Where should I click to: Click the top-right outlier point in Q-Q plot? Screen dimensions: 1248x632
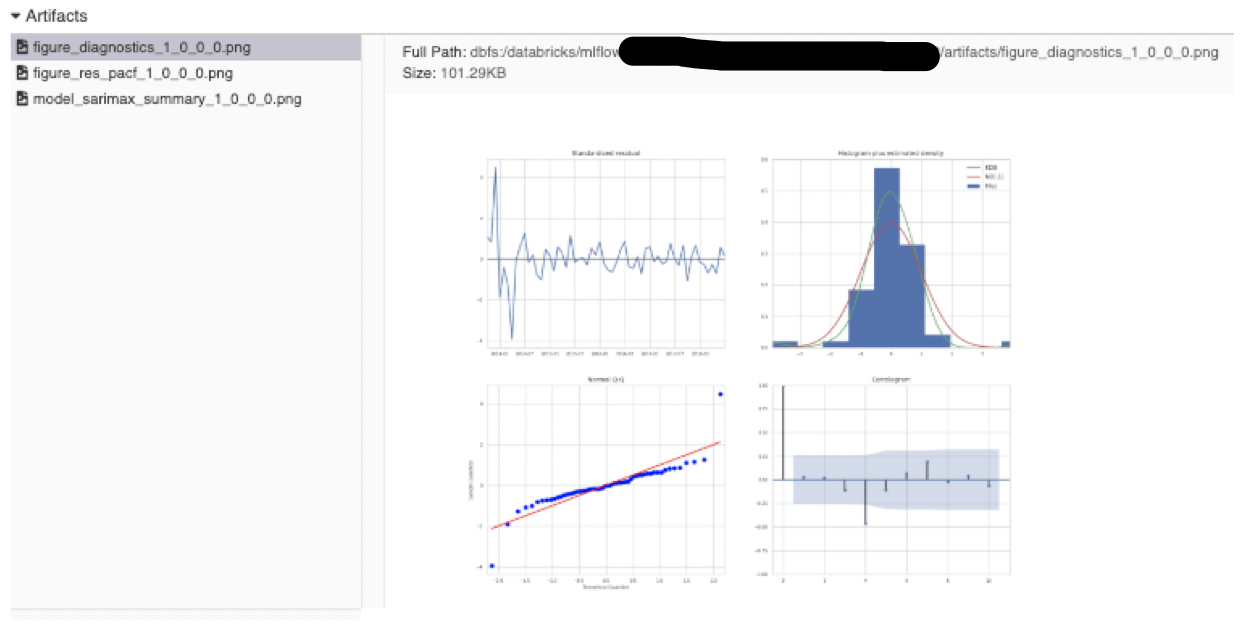pos(720,394)
